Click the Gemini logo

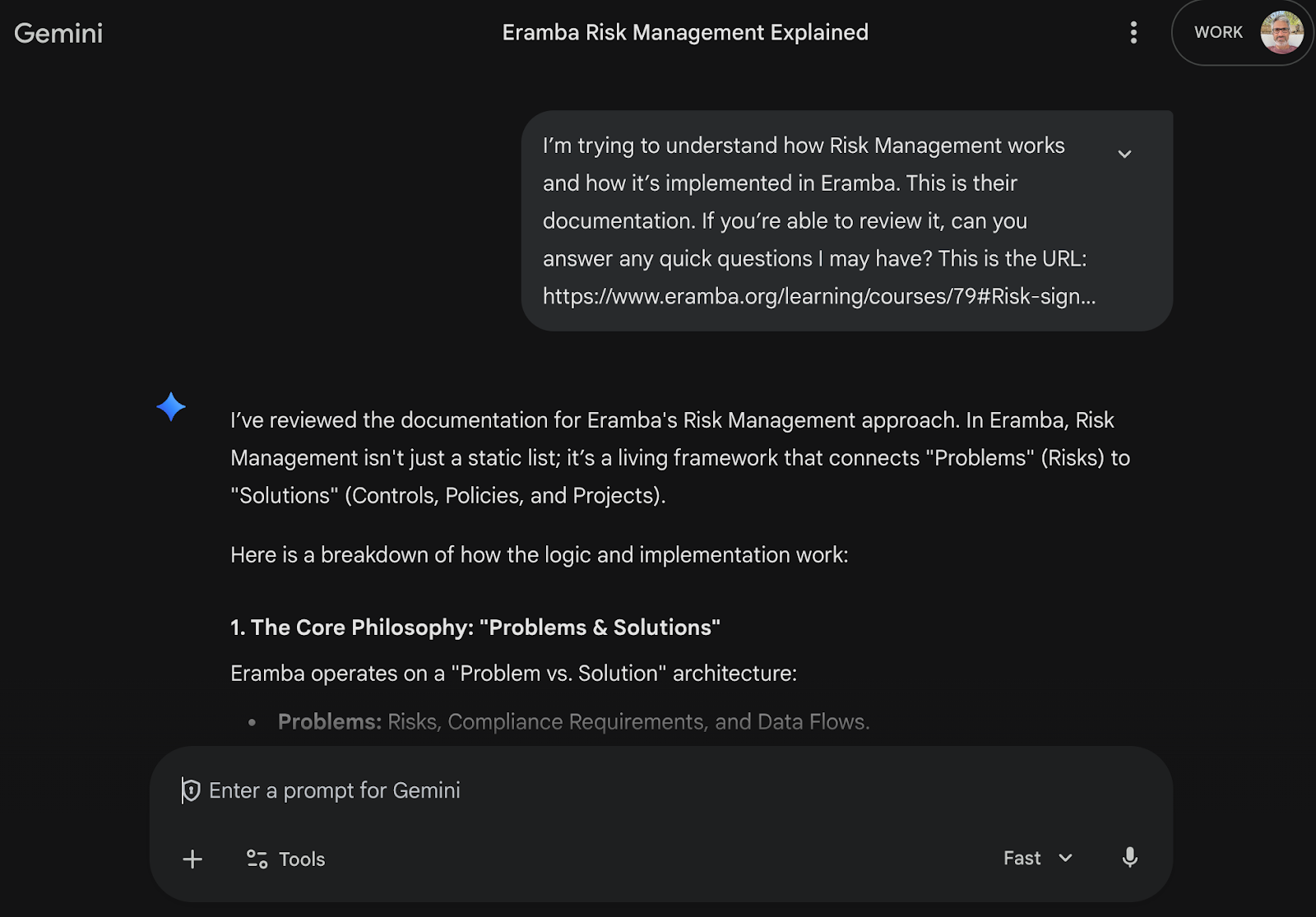pyautogui.click(x=58, y=33)
